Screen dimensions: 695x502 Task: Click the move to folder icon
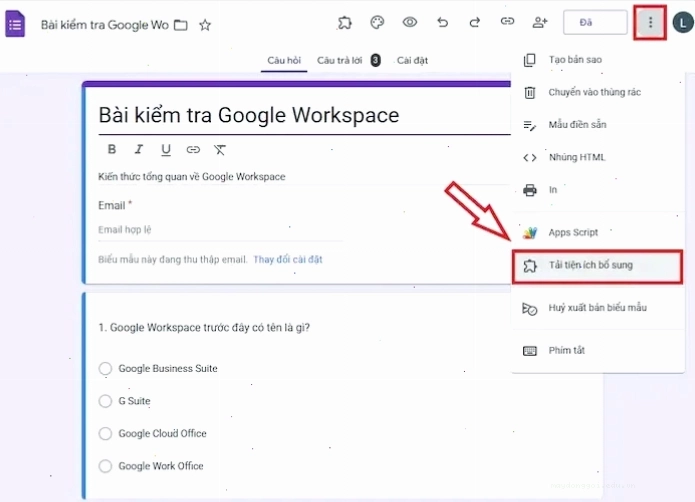(x=180, y=25)
